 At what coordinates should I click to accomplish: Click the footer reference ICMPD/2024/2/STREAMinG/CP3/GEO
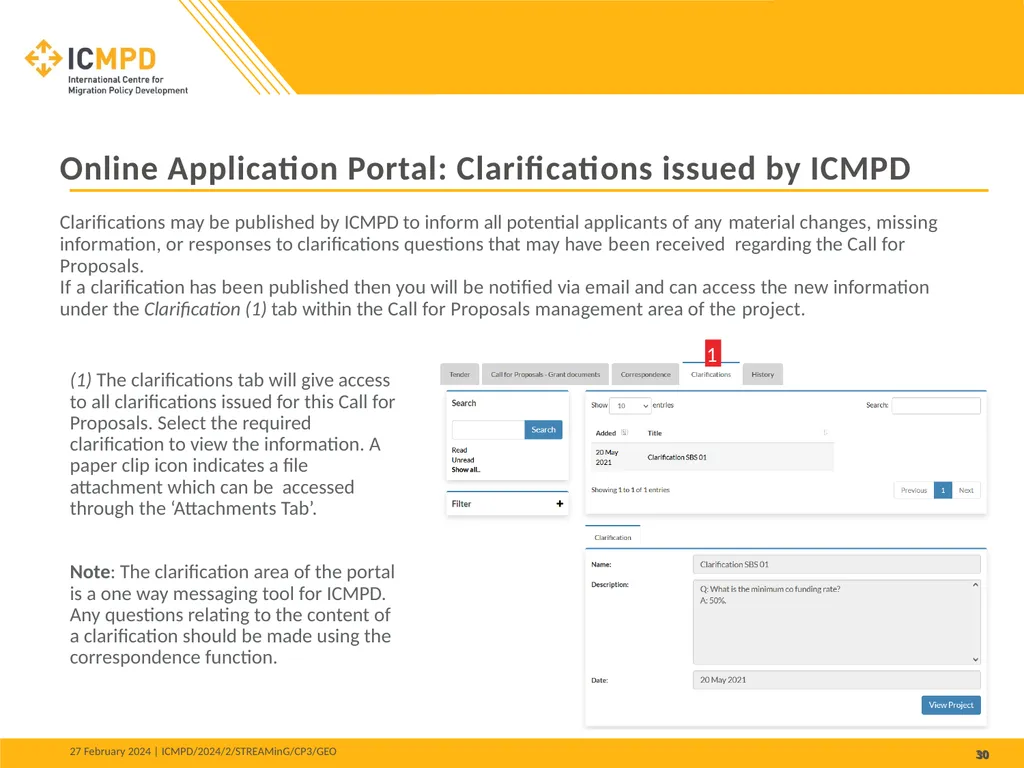249,752
